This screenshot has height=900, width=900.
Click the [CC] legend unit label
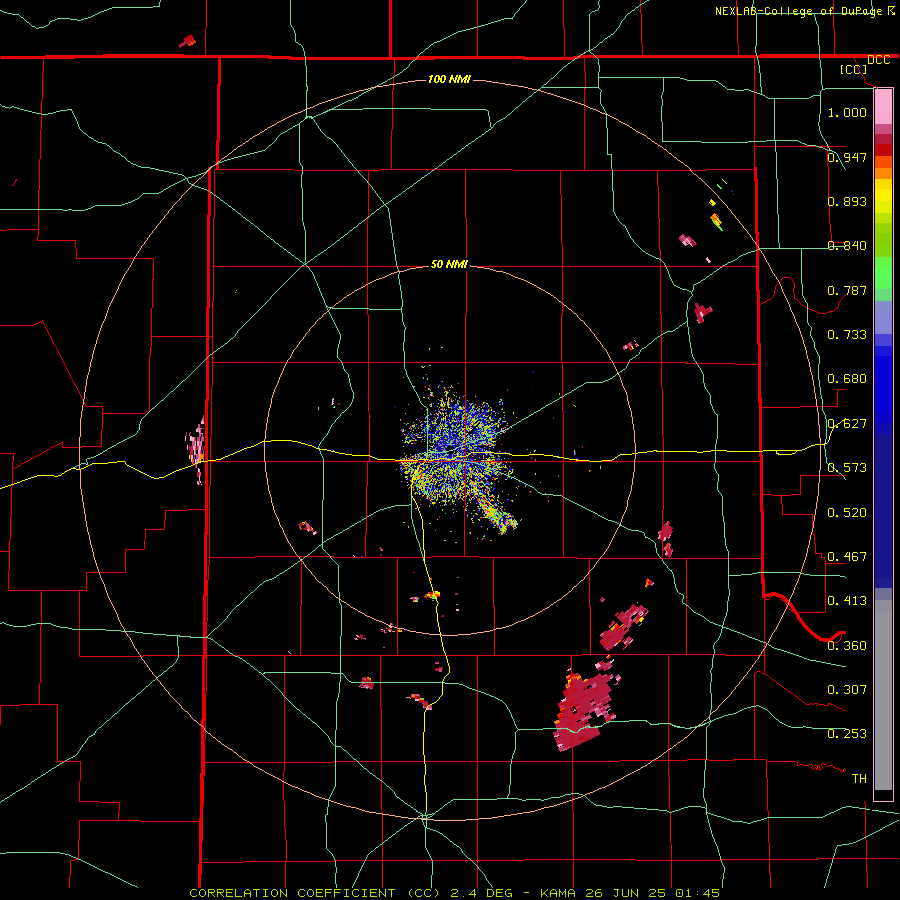854,69
